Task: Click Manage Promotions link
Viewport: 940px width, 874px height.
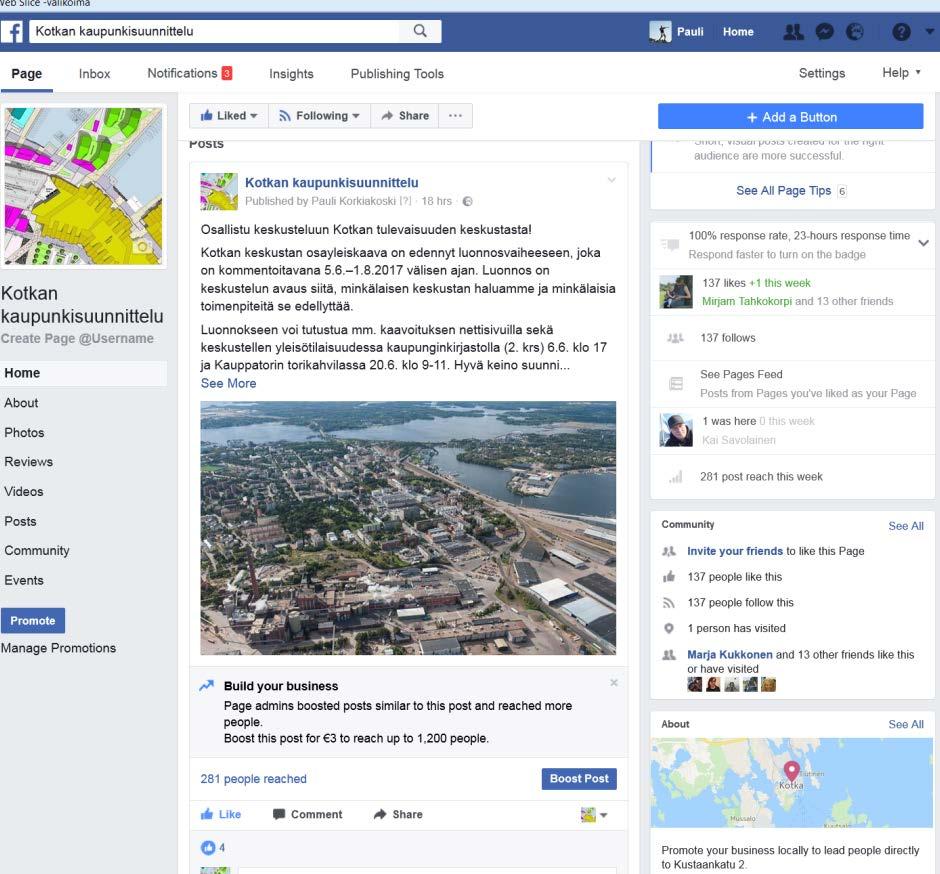Action: coord(58,648)
